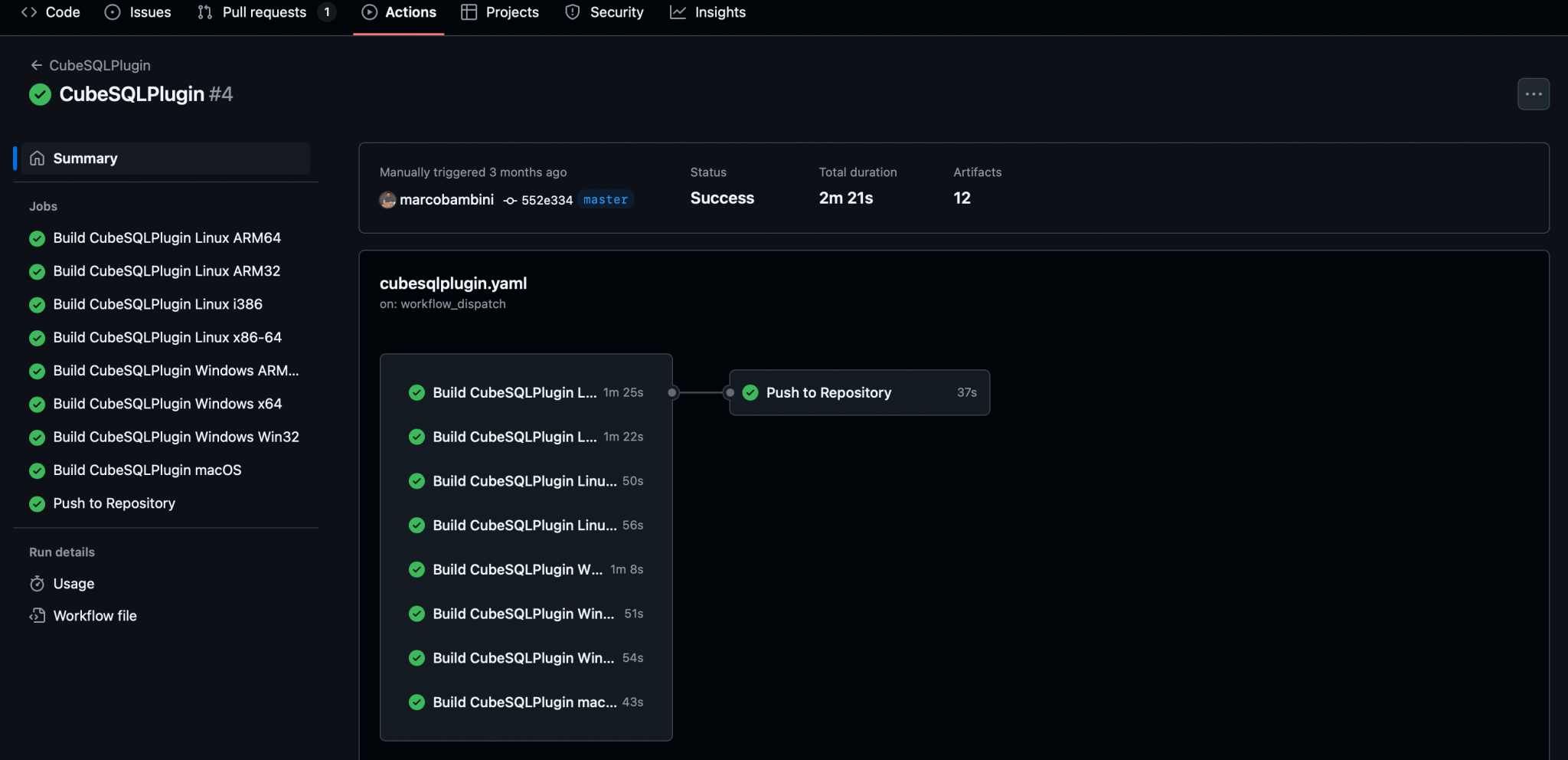Click the green success icon beside run title
Screen dimensions: 1568x760
coord(40,94)
